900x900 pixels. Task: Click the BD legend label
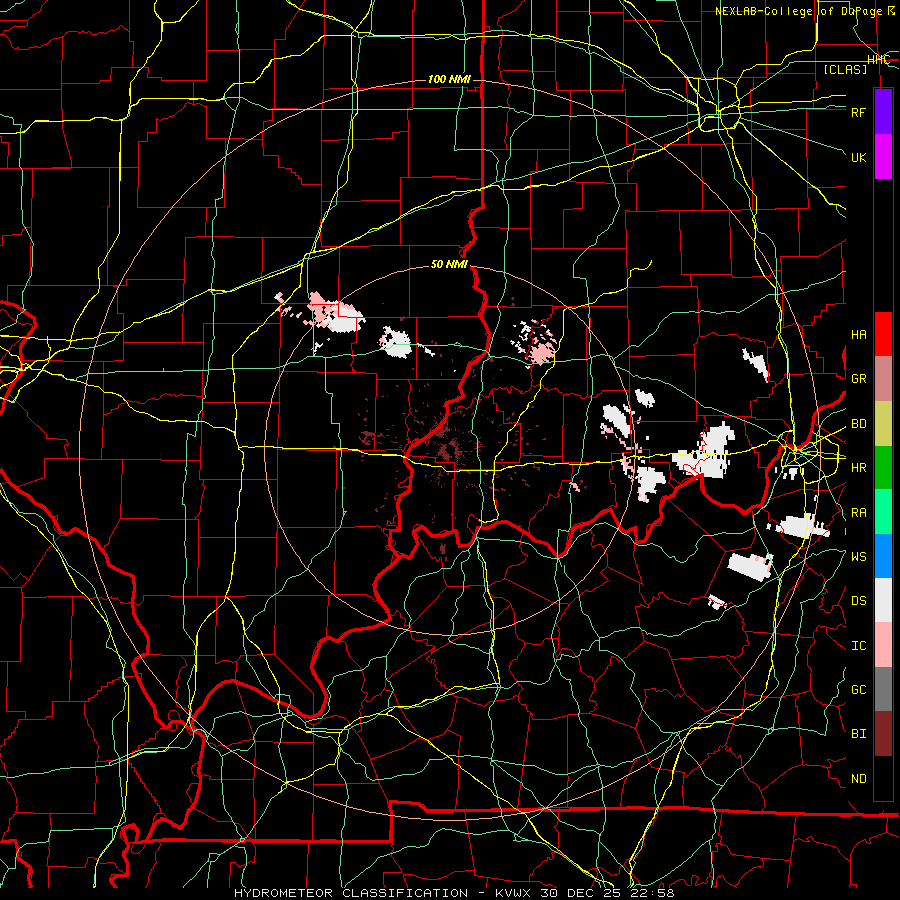pos(859,424)
